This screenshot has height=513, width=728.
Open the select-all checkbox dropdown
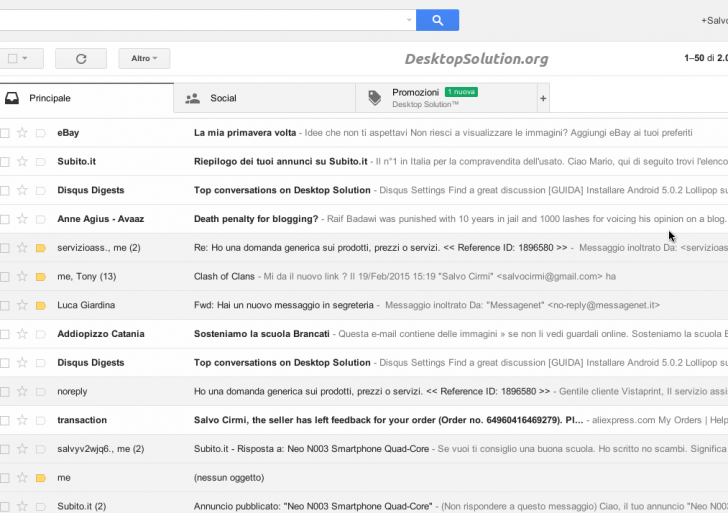[x=24, y=59]
